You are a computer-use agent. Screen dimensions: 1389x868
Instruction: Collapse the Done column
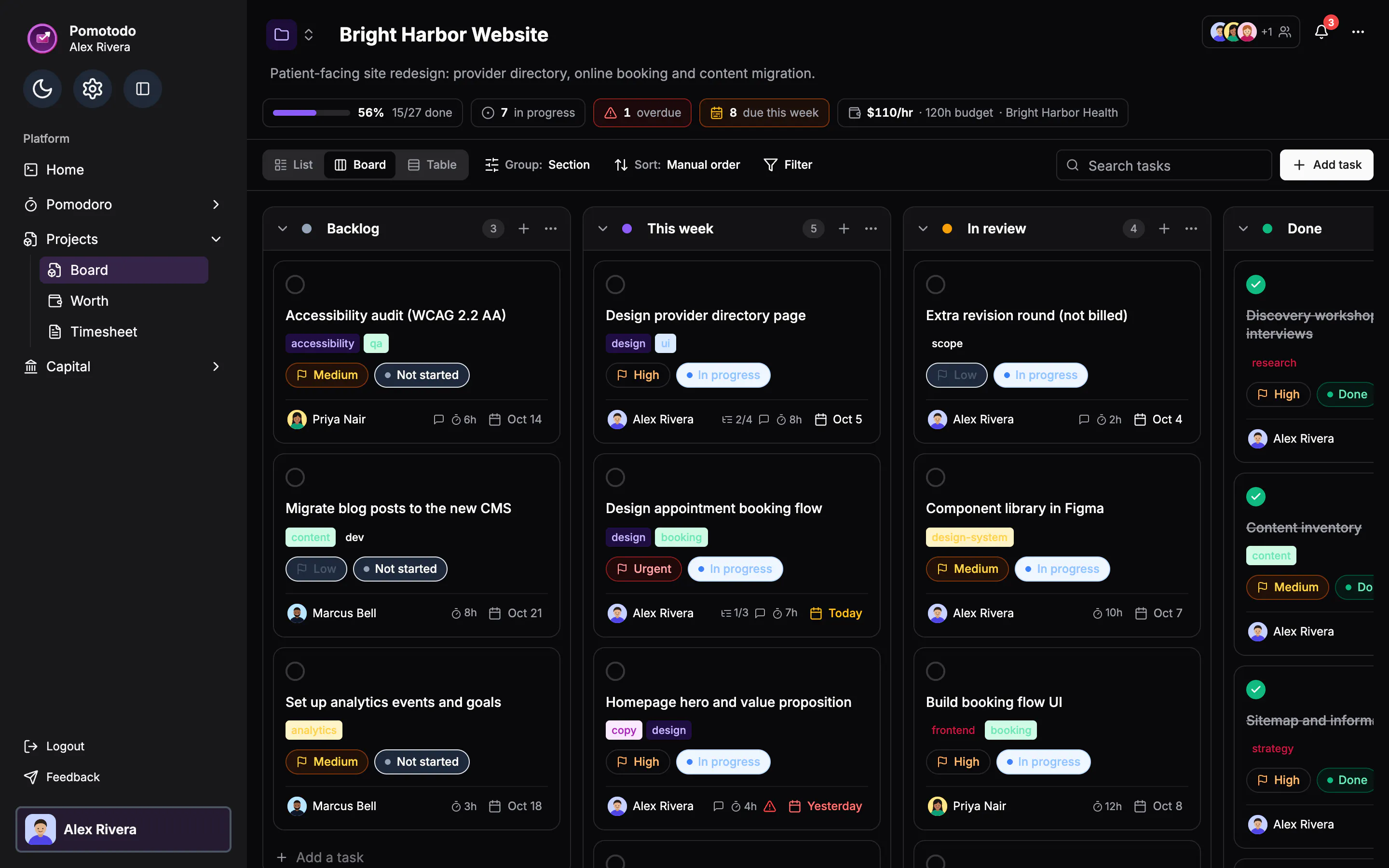[1243, 229]
